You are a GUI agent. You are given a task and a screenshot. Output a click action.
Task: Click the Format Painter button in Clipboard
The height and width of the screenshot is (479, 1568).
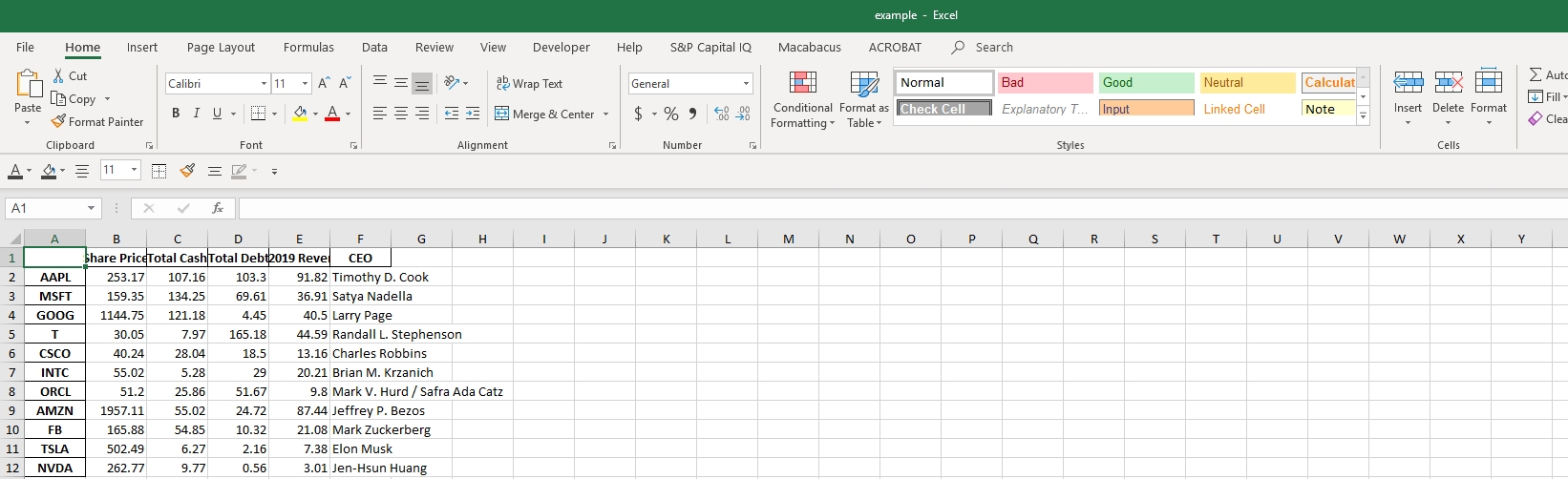point(97,122)
